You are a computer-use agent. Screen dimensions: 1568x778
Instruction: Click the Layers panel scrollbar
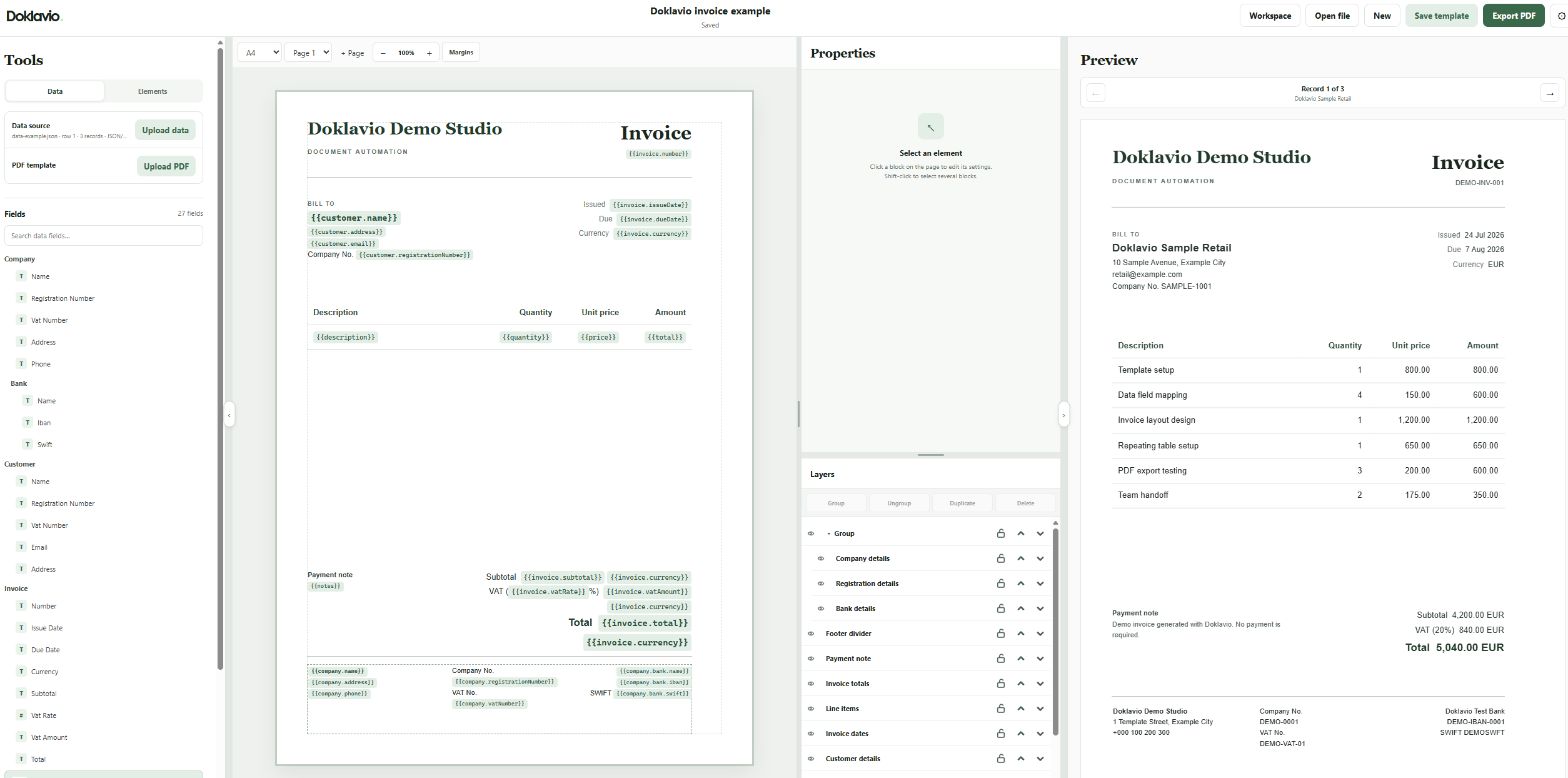(1055, 632)
